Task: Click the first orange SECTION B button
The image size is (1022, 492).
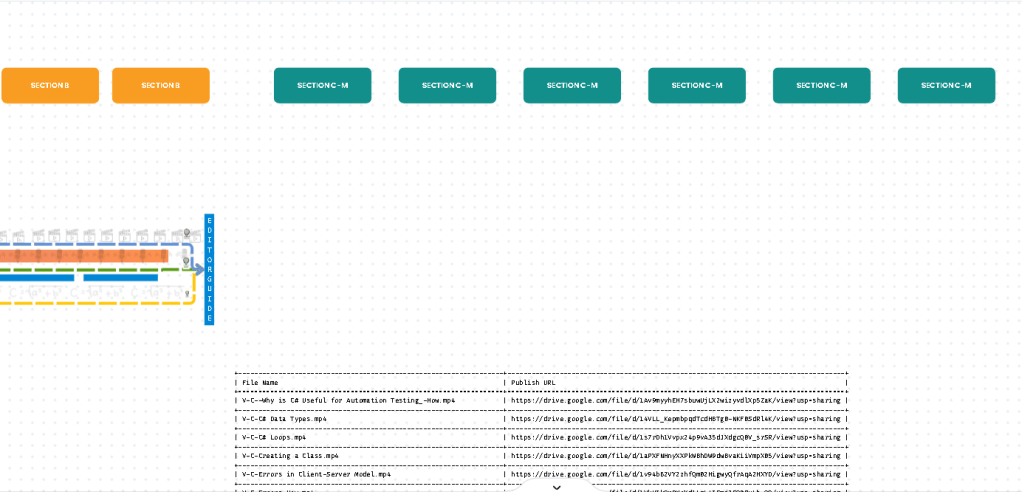Action: [50, 85]
